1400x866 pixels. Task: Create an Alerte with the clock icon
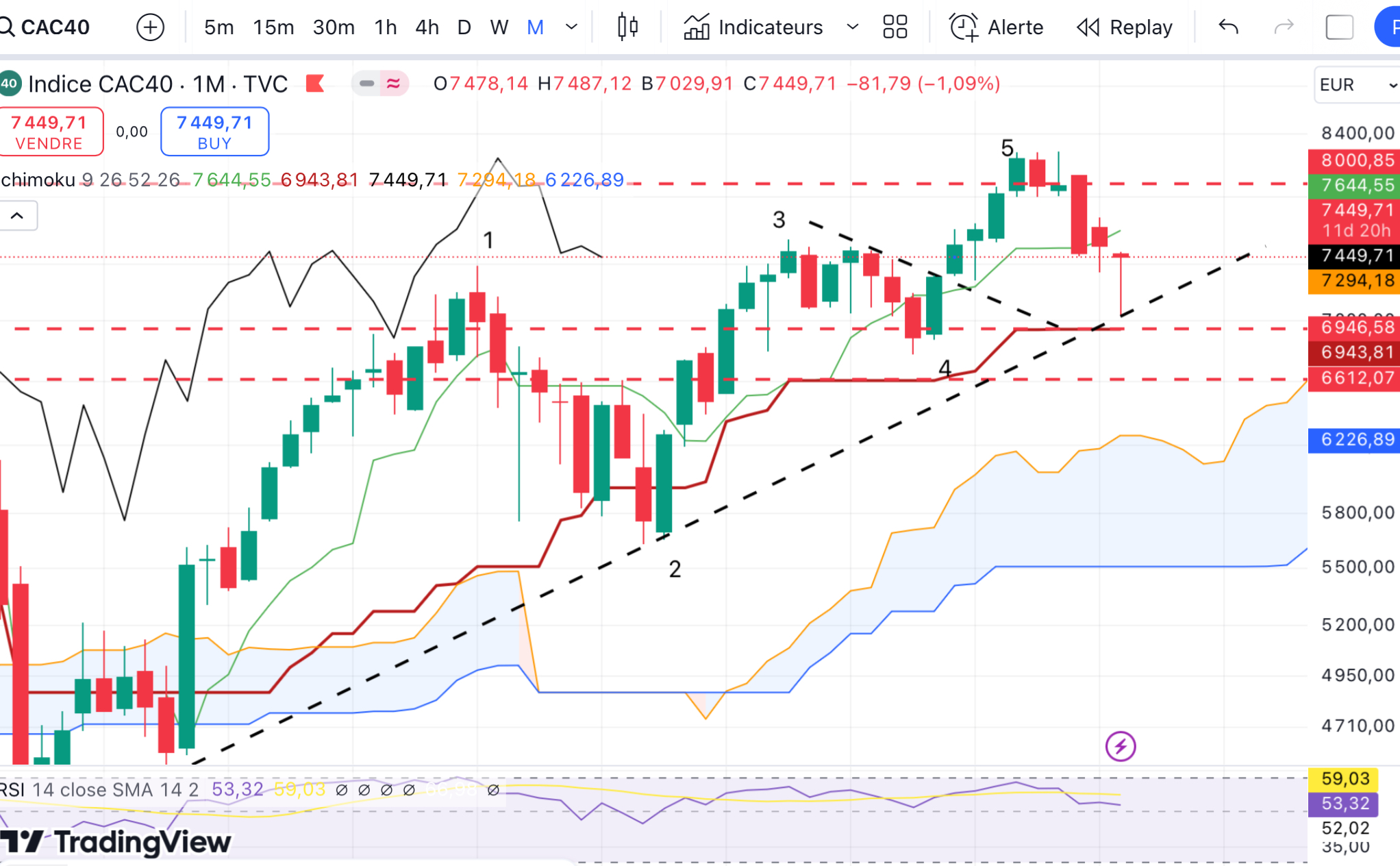tap(997, 27)
